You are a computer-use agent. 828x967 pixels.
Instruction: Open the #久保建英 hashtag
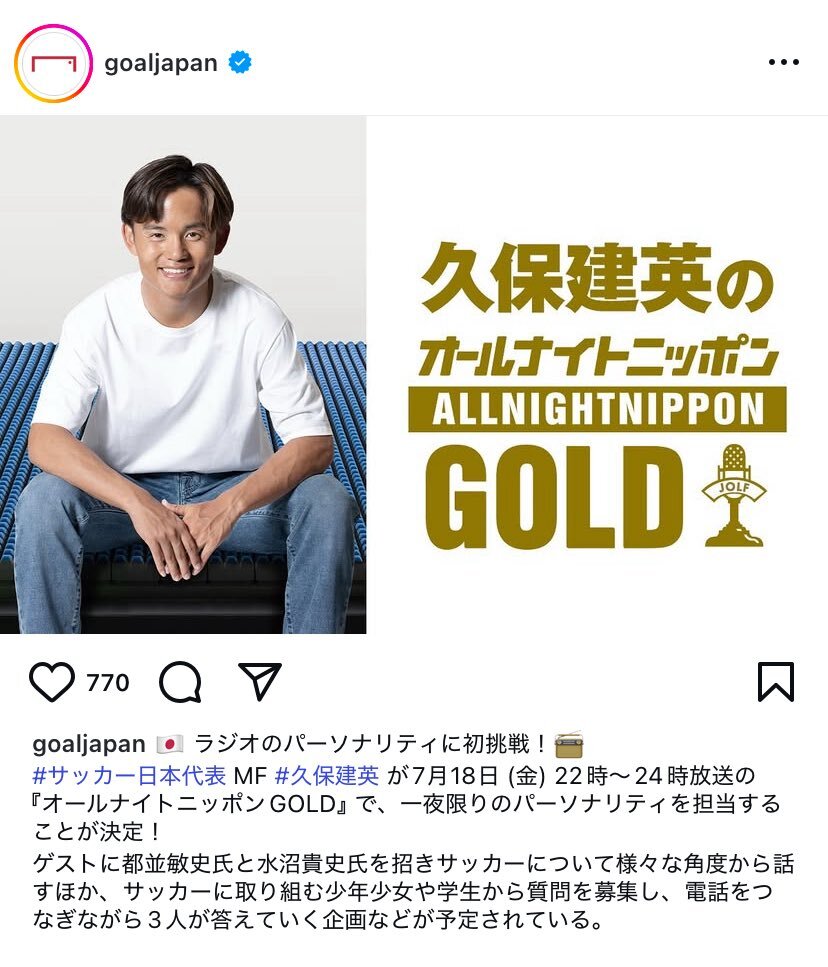327,775
